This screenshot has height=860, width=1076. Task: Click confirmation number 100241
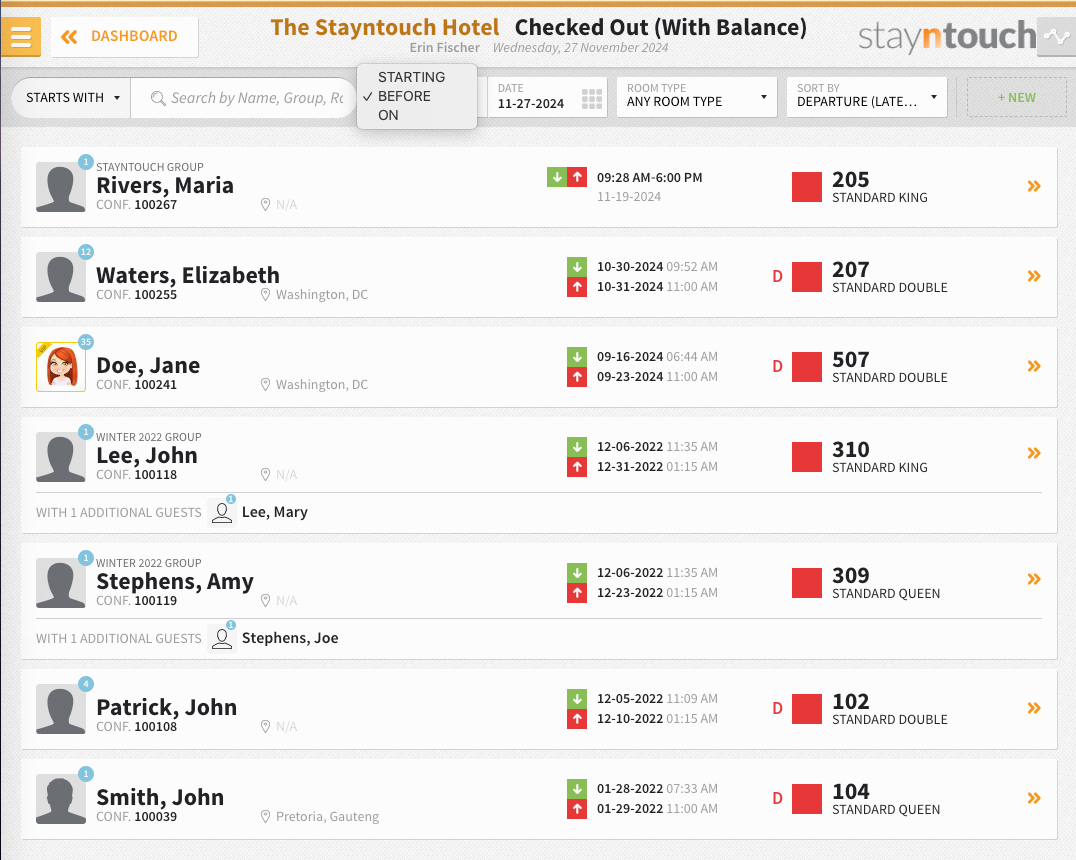[156, 384]
